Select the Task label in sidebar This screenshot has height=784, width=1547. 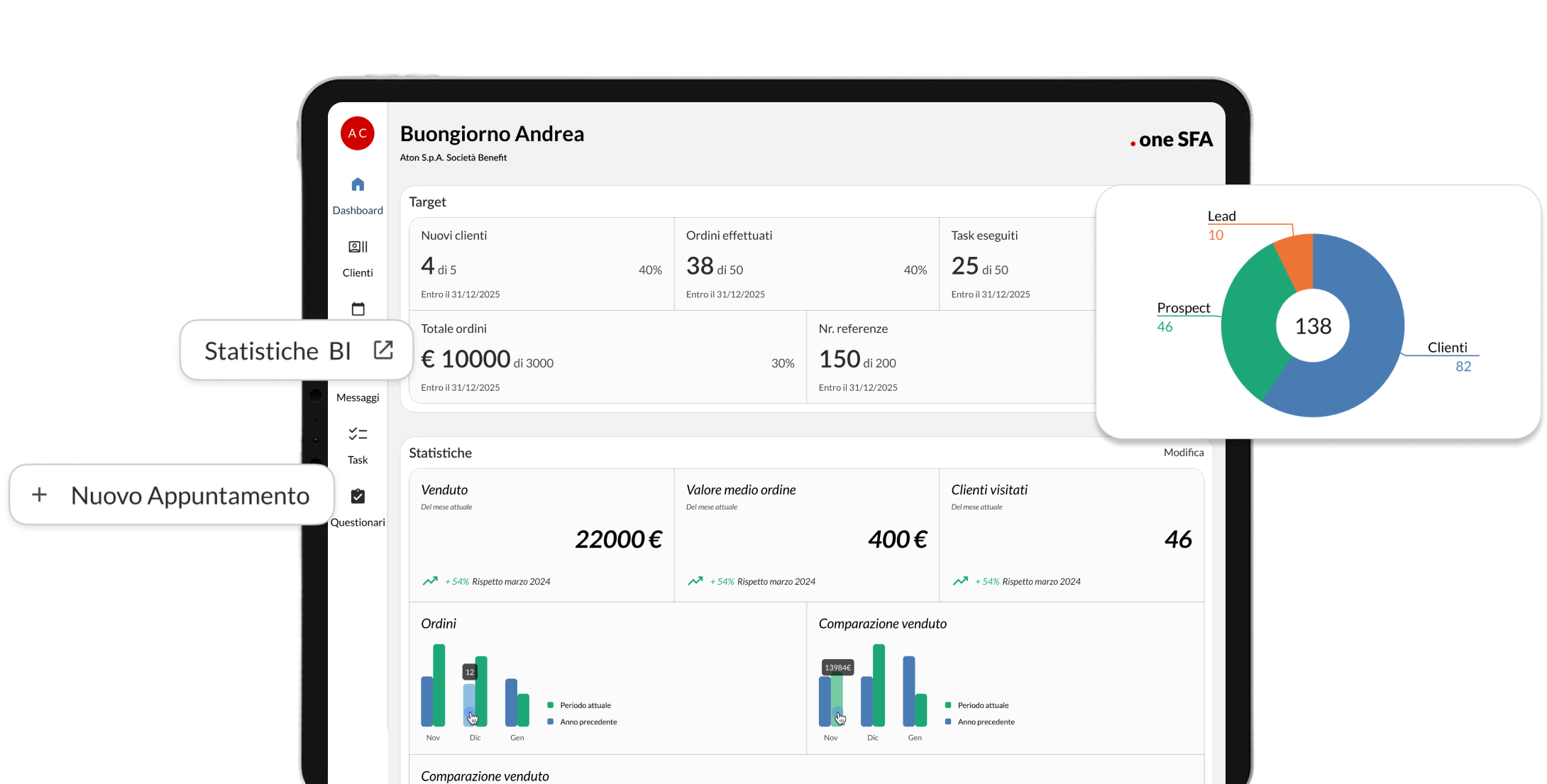pos(358,460)
